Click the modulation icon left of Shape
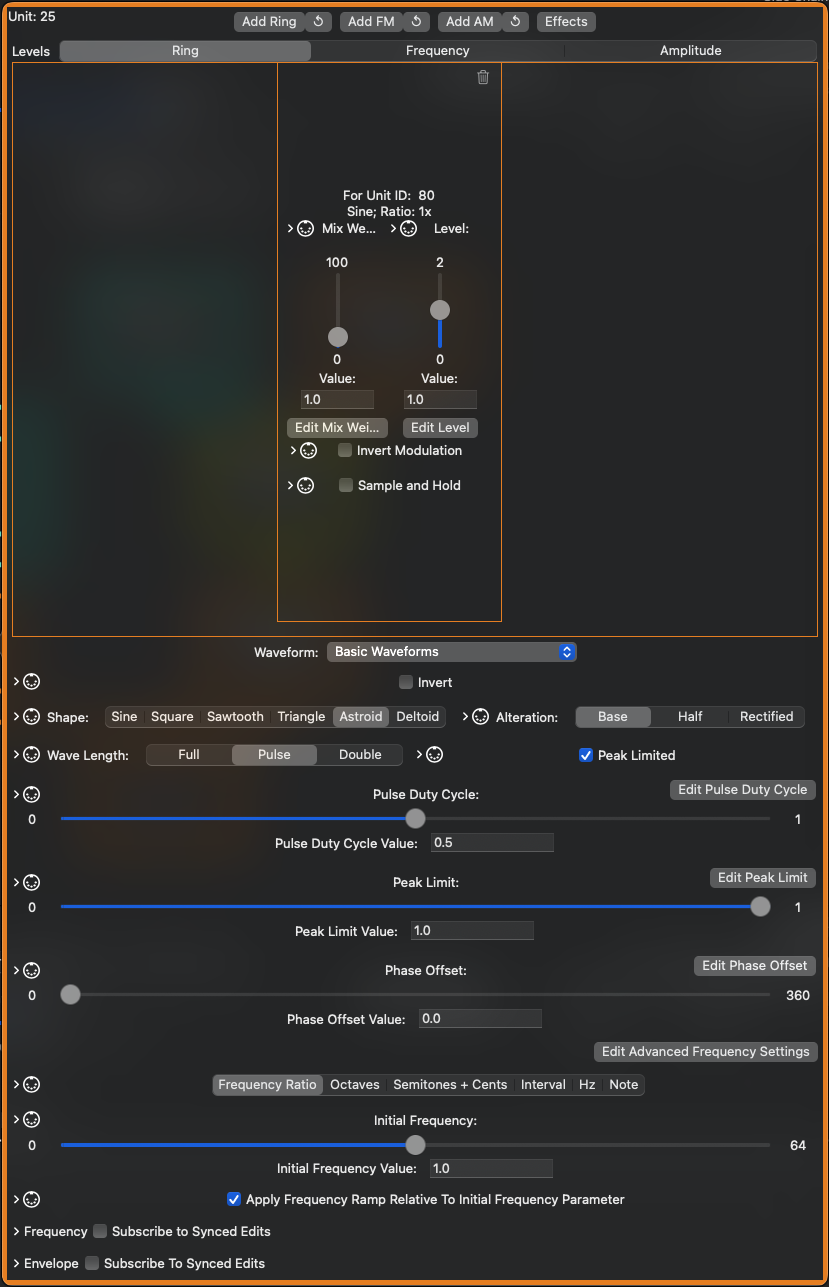Screen dimensions: 829x1287 [31, 717]
